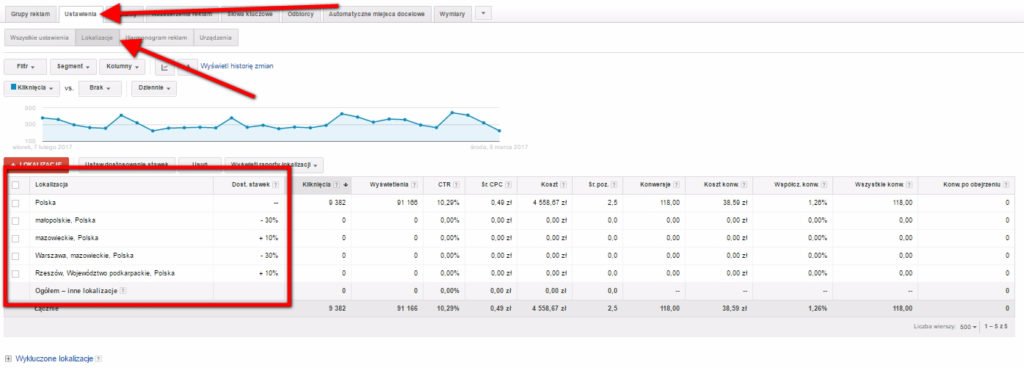Screen dimensions: 1024x368
Task: Check the mazowieckie, Polska row checkbox
Action: pos(16,238)
